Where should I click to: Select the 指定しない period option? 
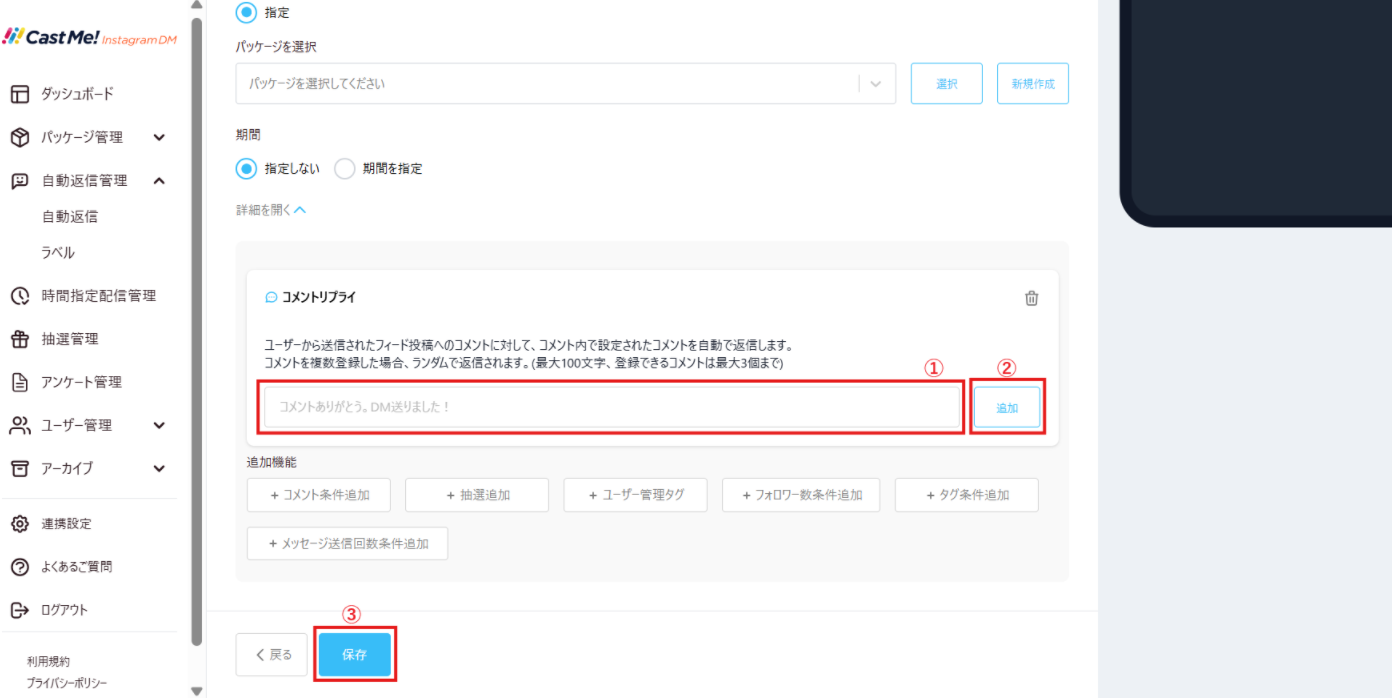246,169
